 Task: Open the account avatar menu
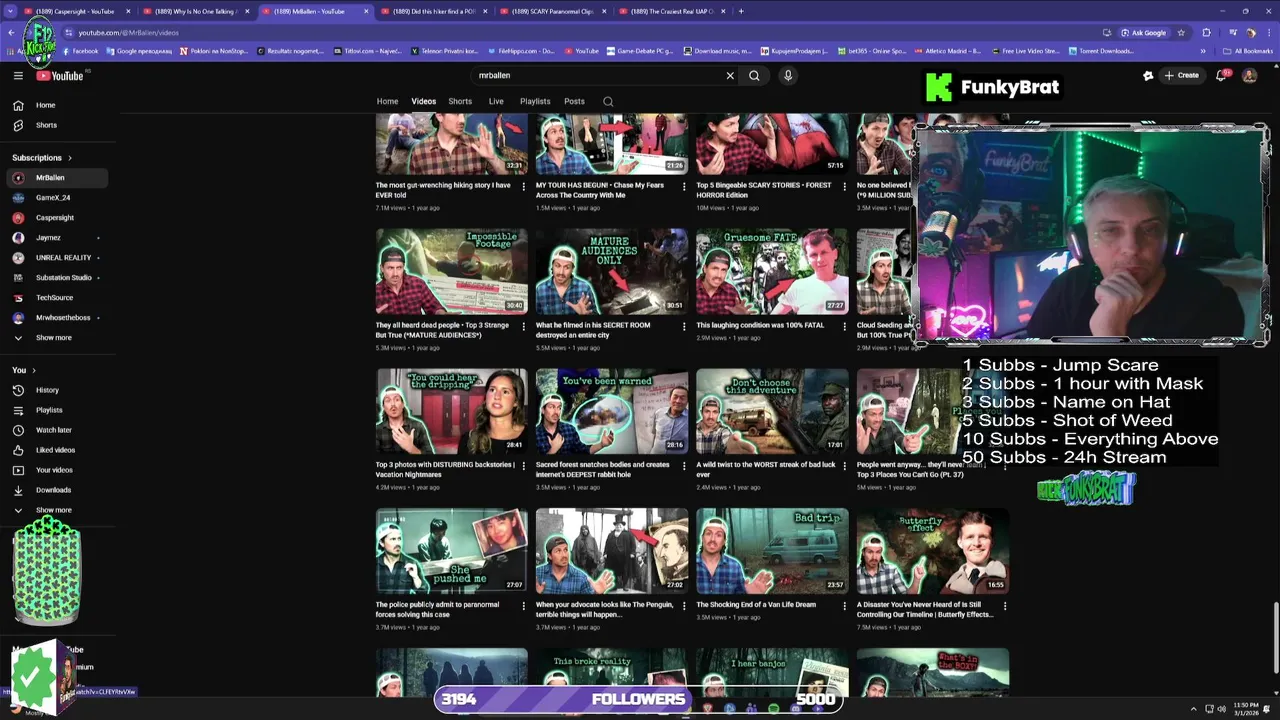[x=1249, y=75]
